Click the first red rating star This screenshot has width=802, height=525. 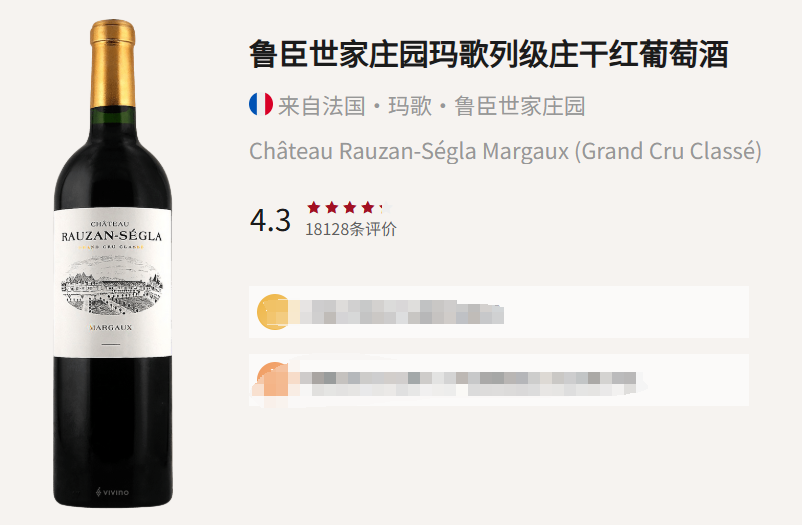point(314,207)
